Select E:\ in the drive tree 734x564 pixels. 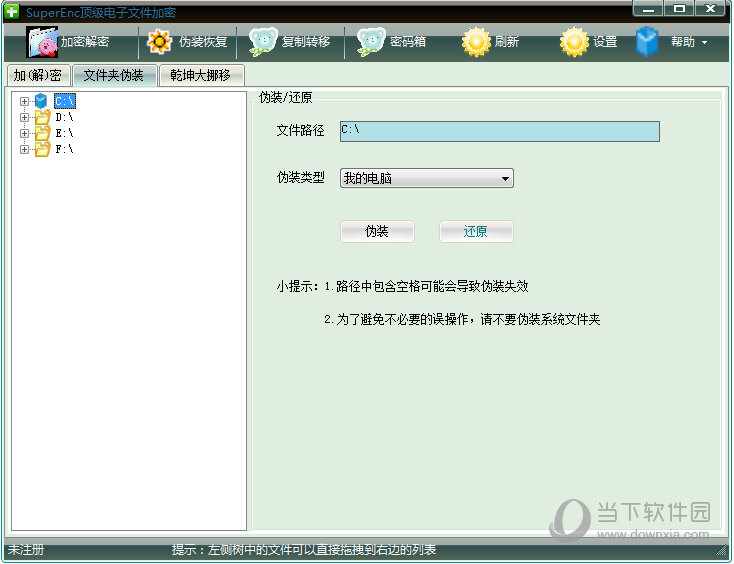coord(65,133)
